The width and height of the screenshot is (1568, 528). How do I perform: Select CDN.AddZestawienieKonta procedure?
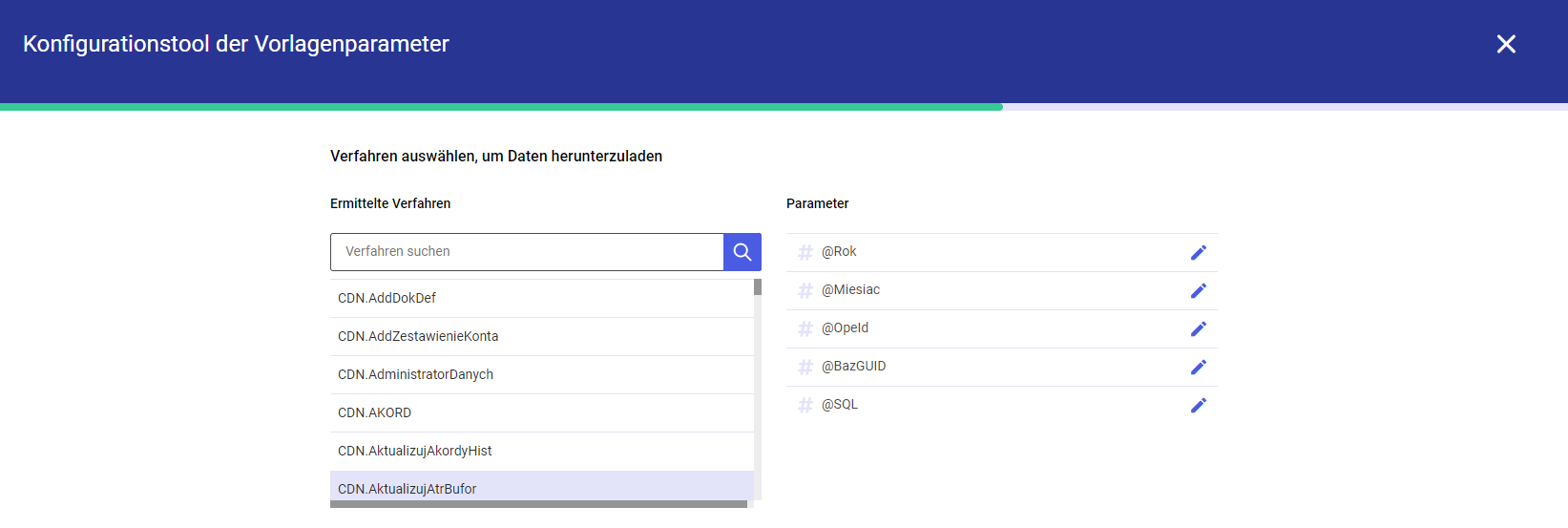tap(542, 336)
